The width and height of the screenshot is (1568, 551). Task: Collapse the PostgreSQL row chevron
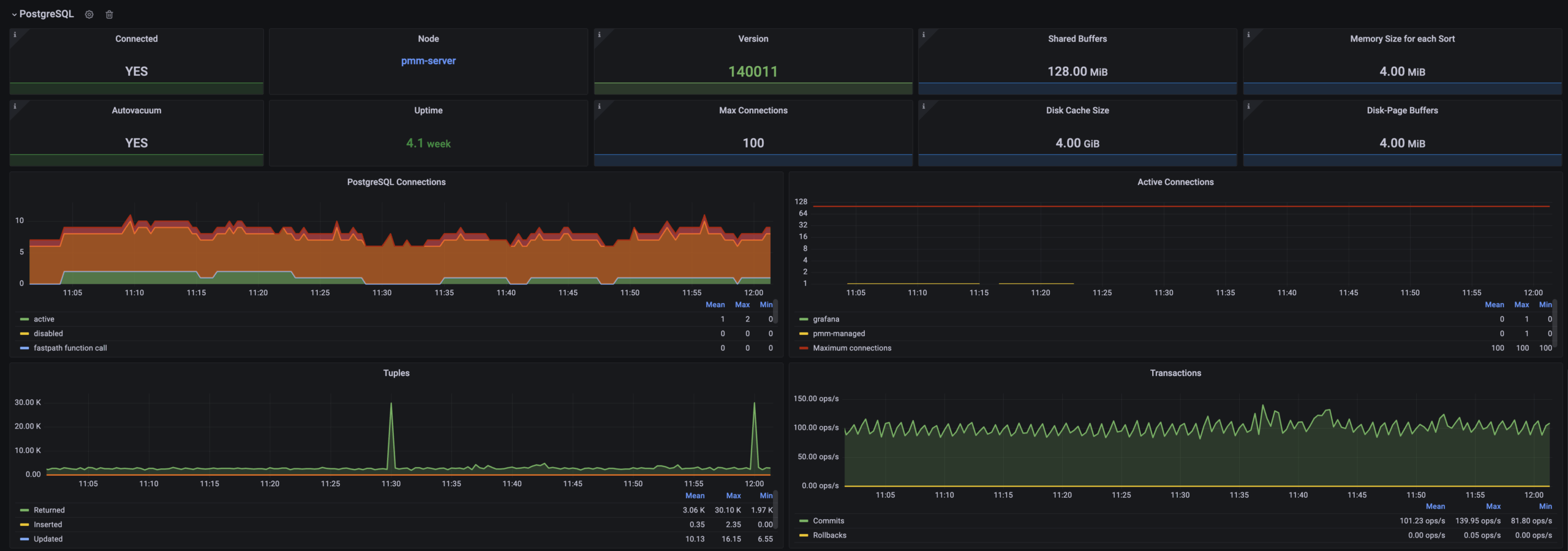pyautogui.click(x=14, y=14)
